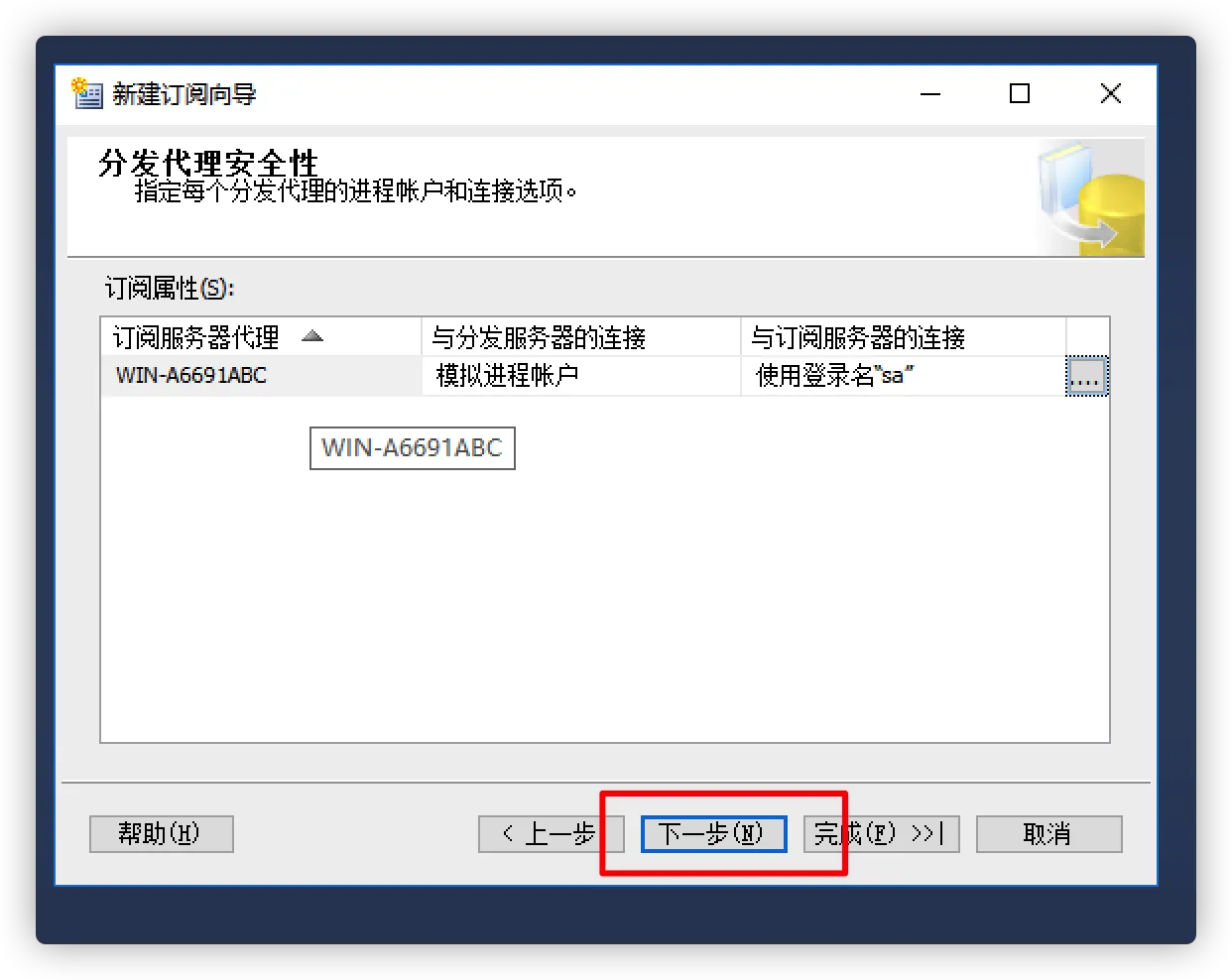The image size is (1232, 980).
Task: Click the 与分发服务器的连接 column header
Action: [x=581, y=337]
